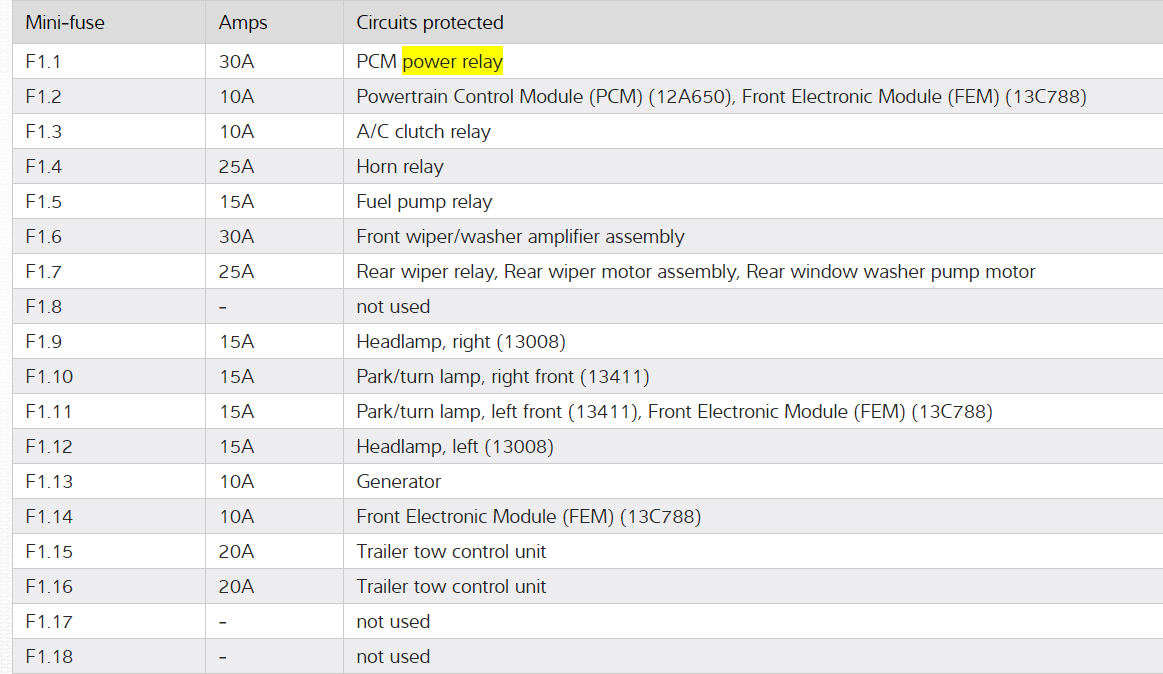Click the "Amps" column header
Viewport: 1163px width, 674px height.
pos(243,22)
